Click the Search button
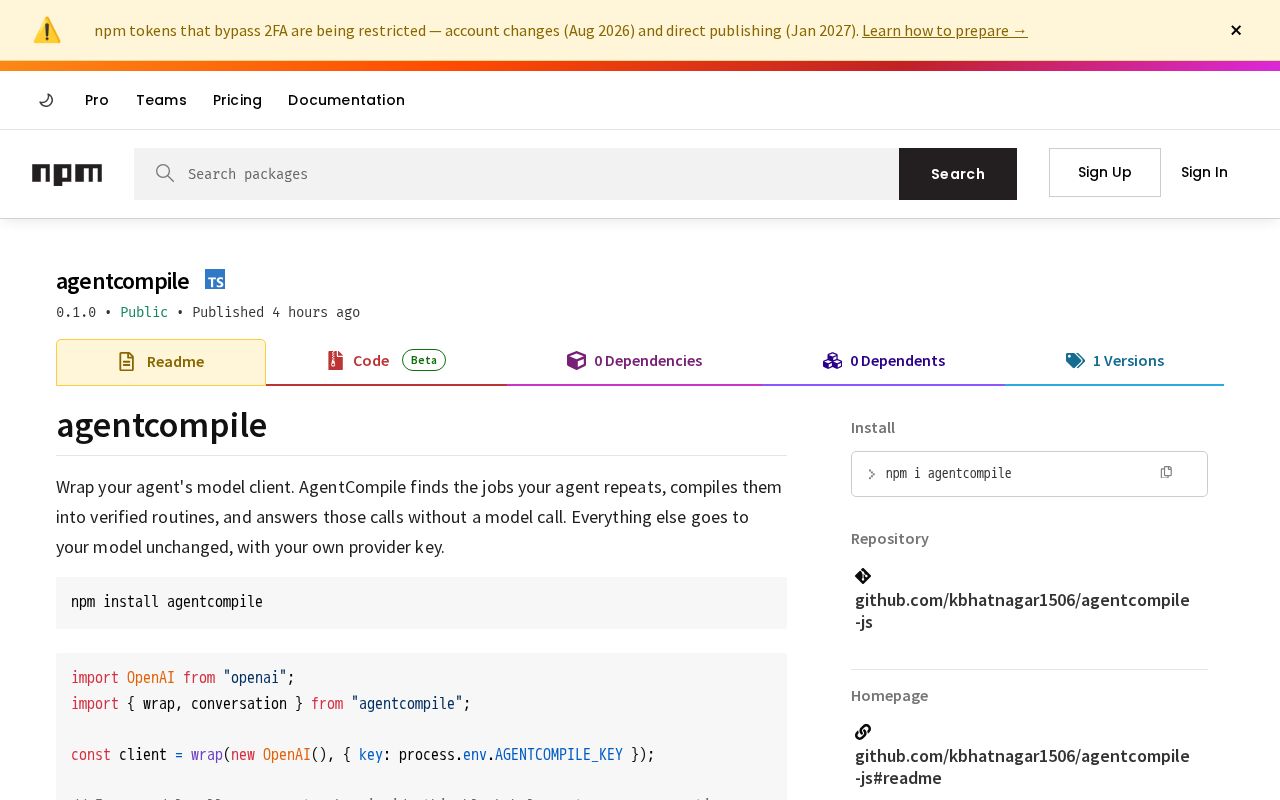This screenshot has height=800, width=1280. 958,174
